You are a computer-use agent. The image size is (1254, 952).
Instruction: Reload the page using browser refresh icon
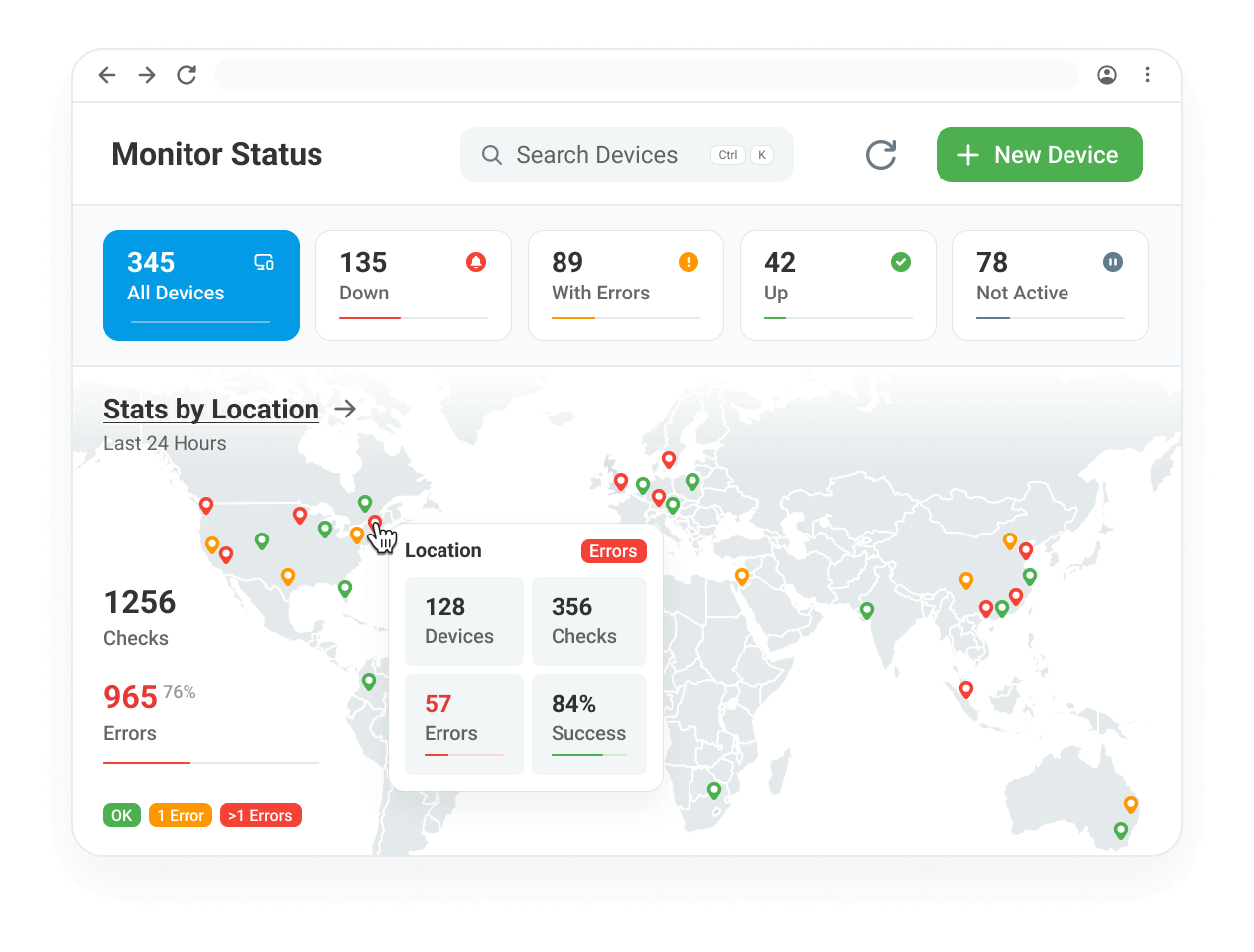(x=187, y=75)
